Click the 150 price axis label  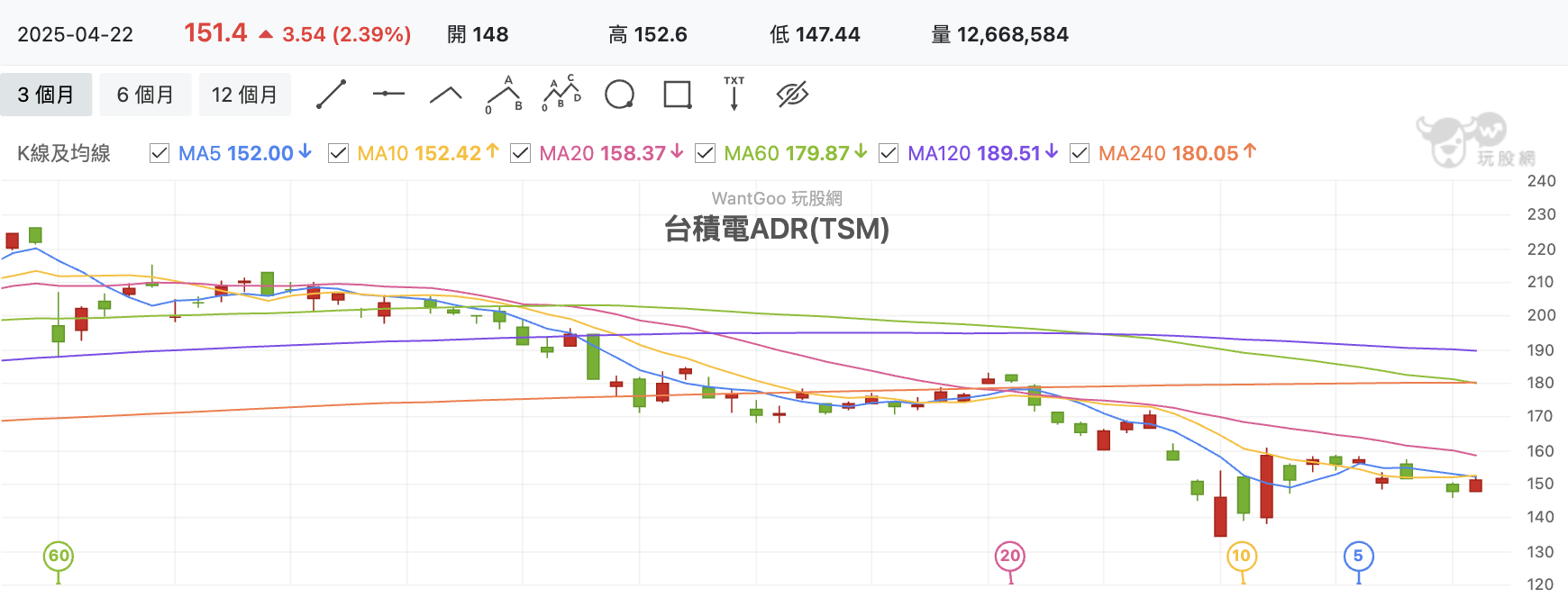1541,484
